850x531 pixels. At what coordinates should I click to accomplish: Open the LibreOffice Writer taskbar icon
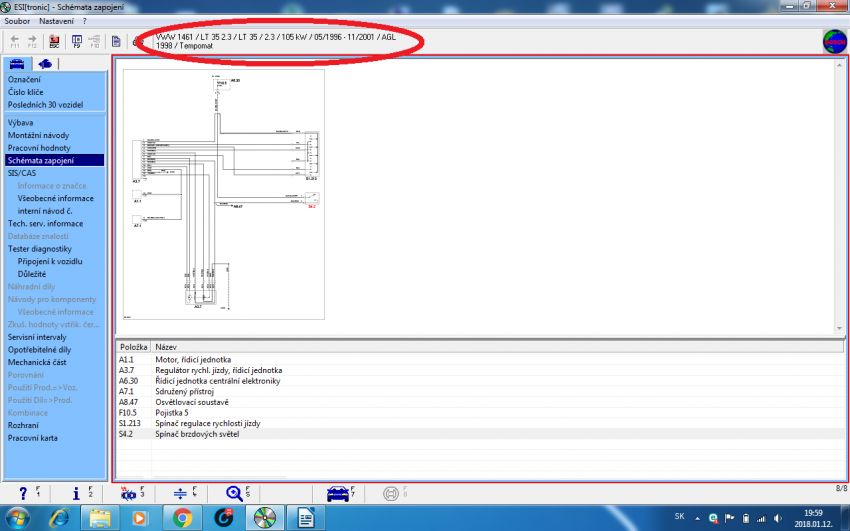(306, 518)
